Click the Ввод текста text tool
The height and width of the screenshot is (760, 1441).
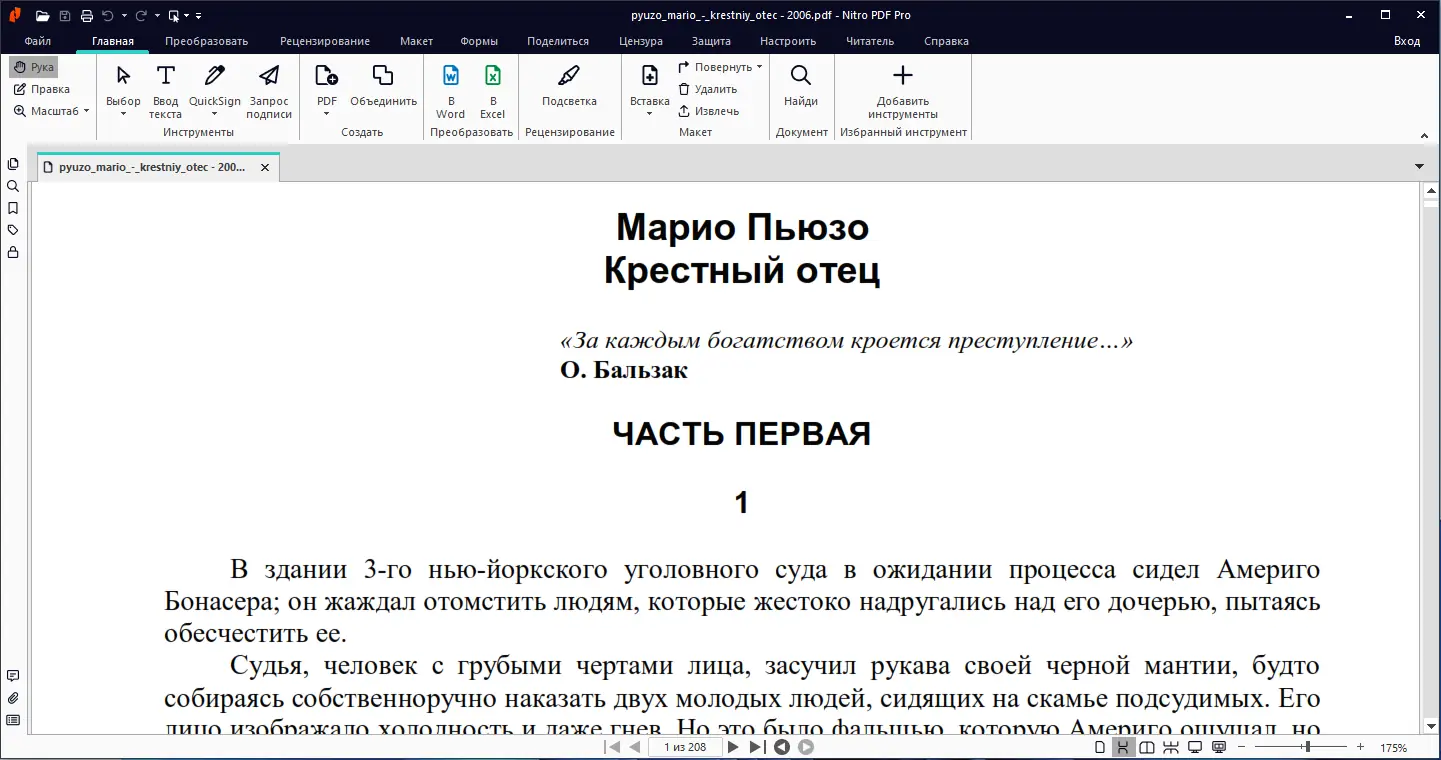click(165, 91)
